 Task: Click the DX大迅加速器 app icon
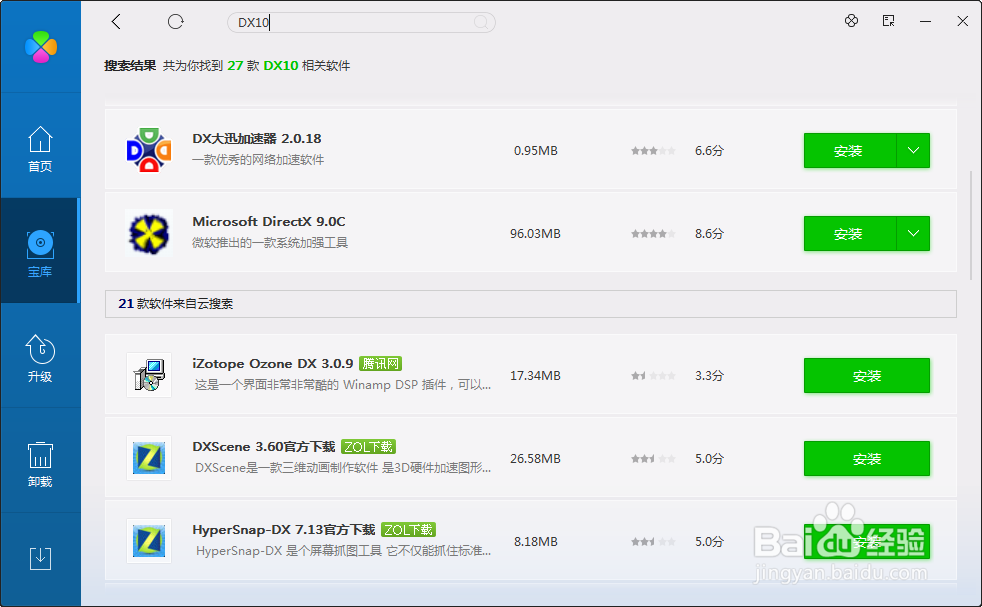(x=149, y=150)
